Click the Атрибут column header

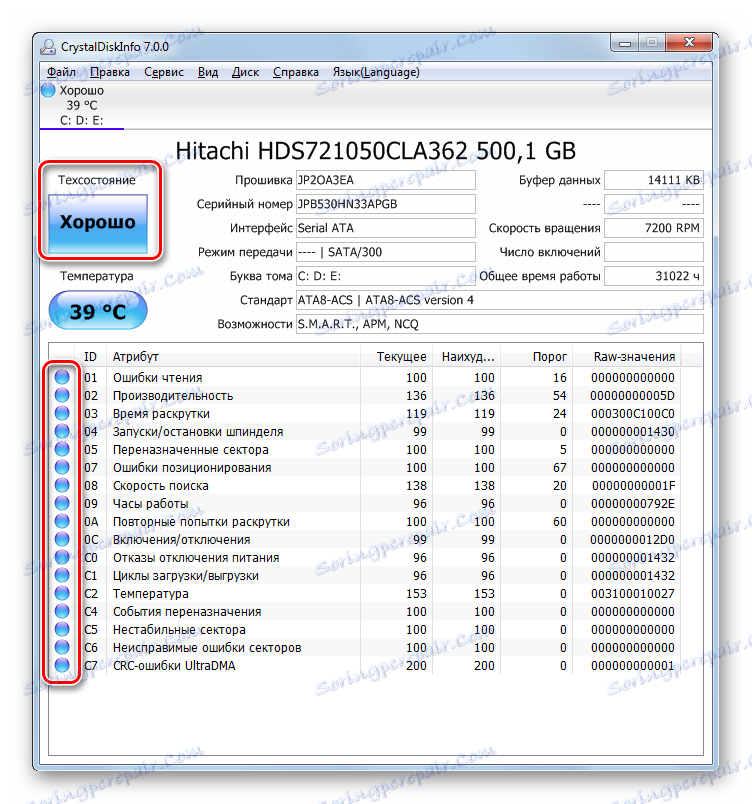(x=233, y=356)
